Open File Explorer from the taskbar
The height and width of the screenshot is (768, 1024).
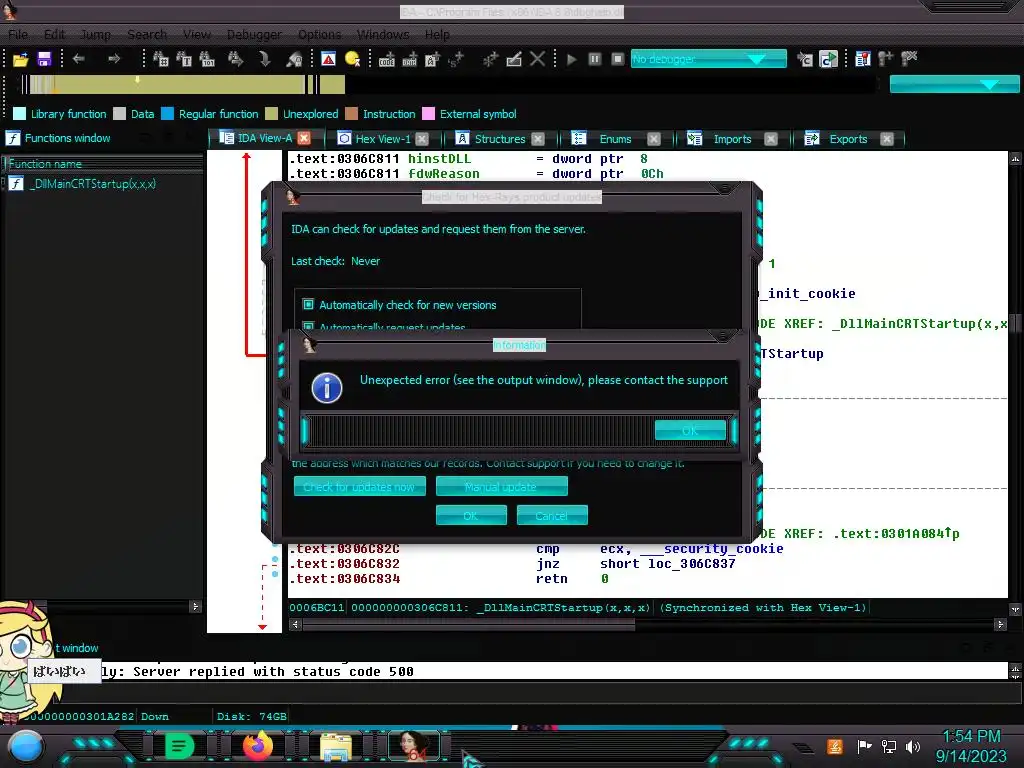[336, 747]
